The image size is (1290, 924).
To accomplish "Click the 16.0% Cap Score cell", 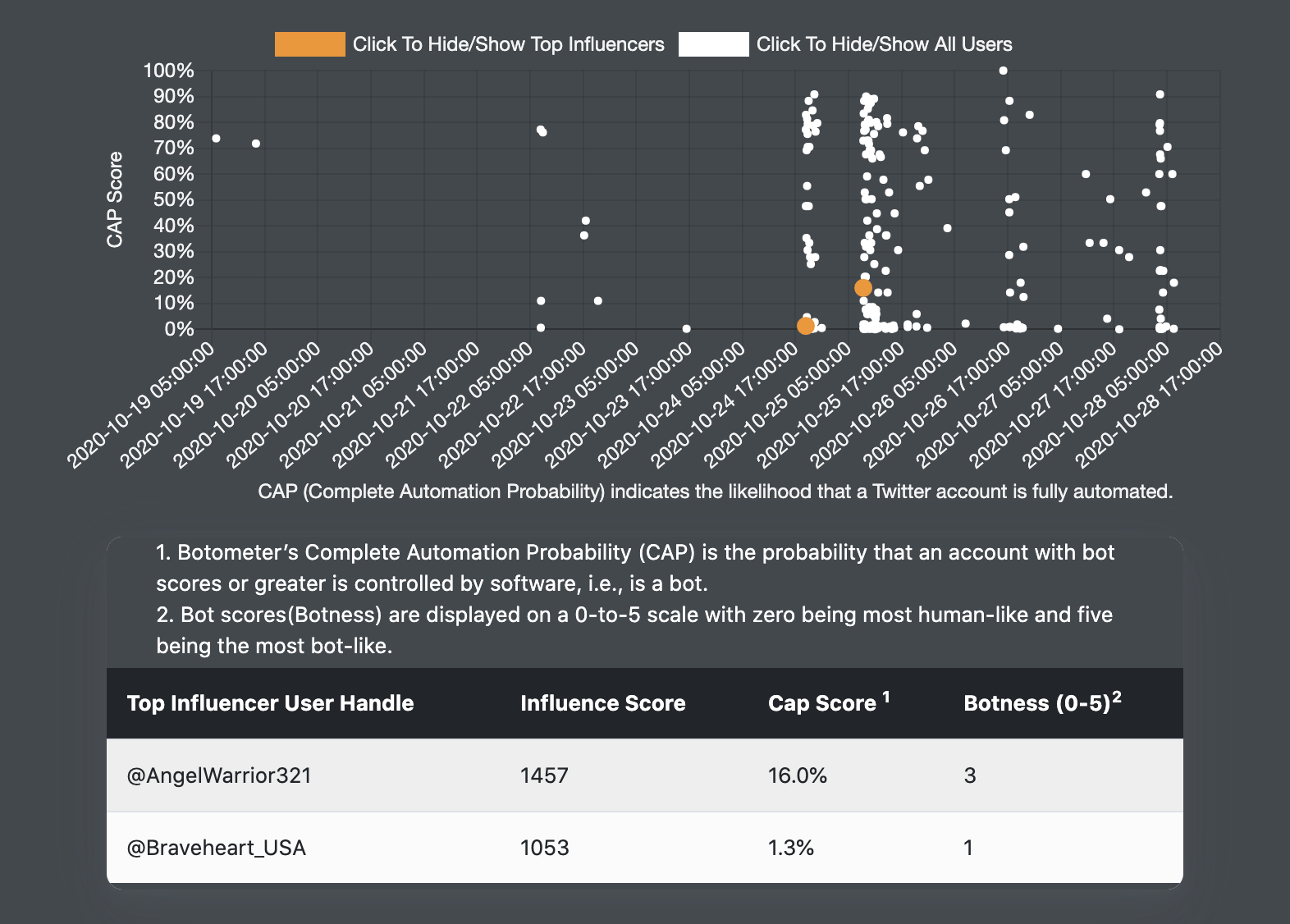I will (797, 775).
